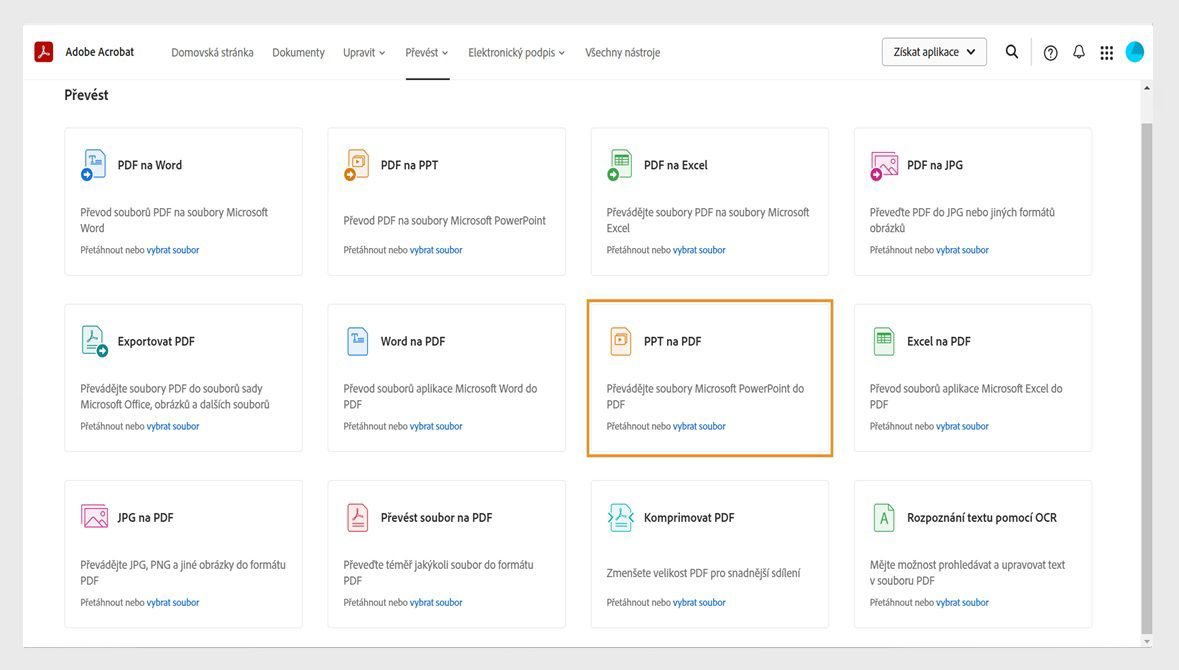Open the apps grid icon
The height and width of the screenshot is (670, 1179).
click(x=1106, y=53)
